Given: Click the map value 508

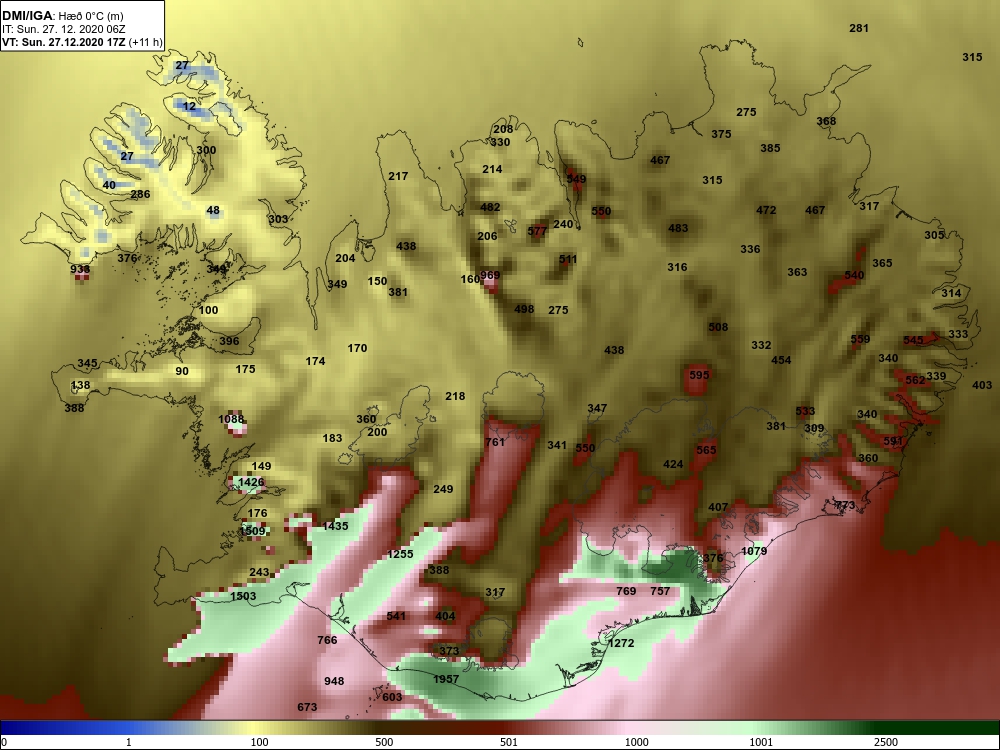Looking at the screenshot, I should [717, 327].
